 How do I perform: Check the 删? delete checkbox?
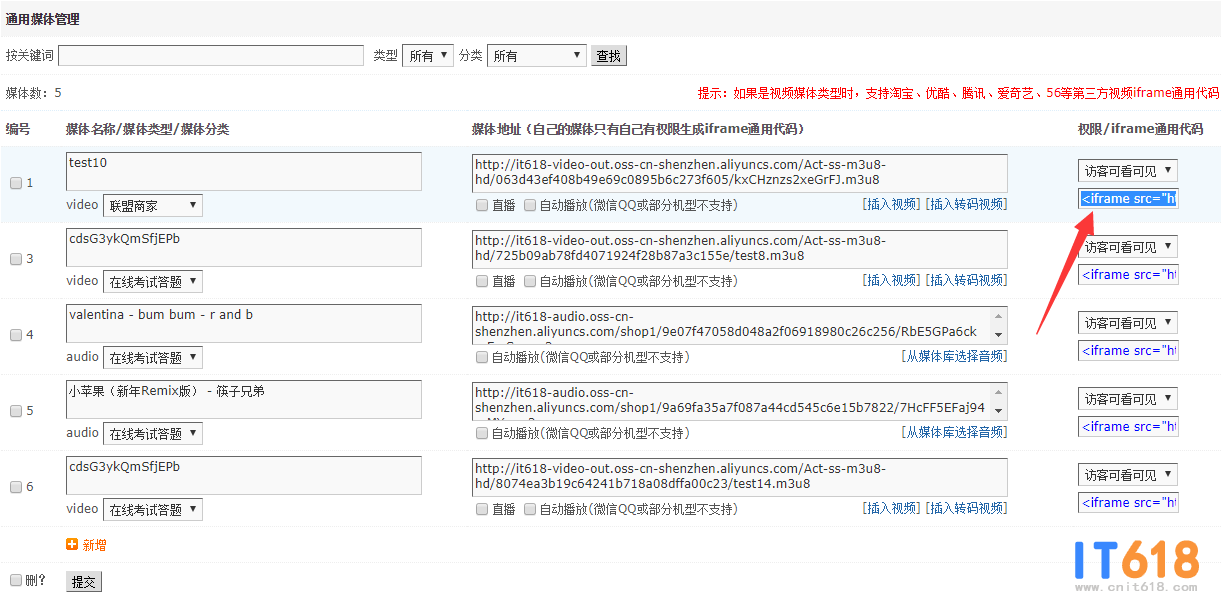[x=16, y=580]
